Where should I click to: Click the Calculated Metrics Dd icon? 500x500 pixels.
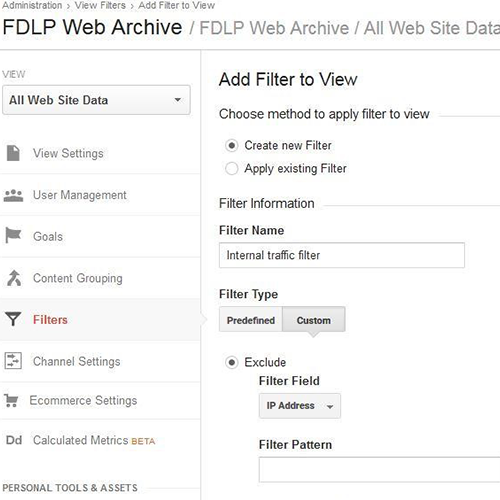[x=14, y=440]
